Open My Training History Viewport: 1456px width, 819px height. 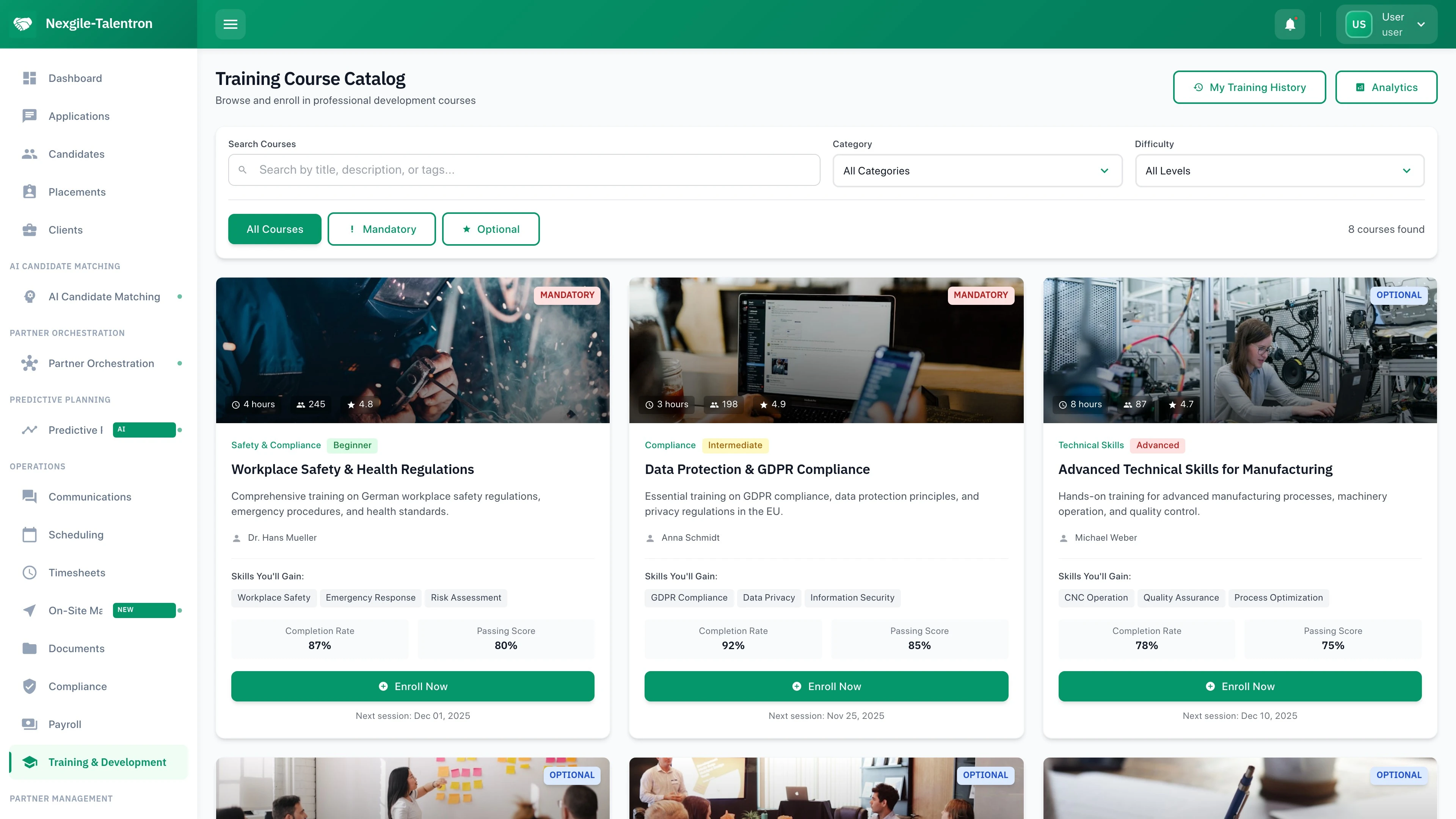pos(1250,87)
